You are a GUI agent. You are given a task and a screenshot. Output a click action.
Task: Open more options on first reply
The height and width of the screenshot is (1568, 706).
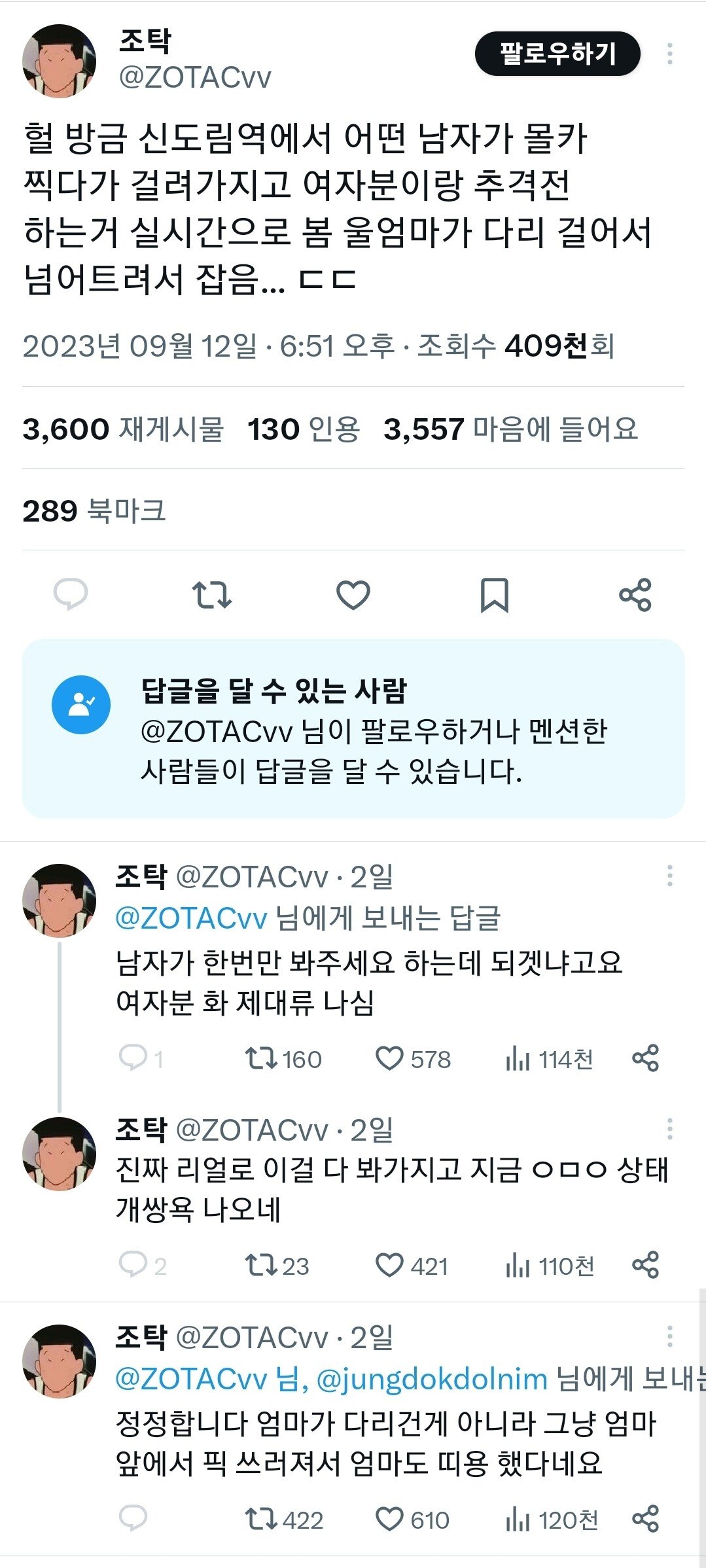669,876
